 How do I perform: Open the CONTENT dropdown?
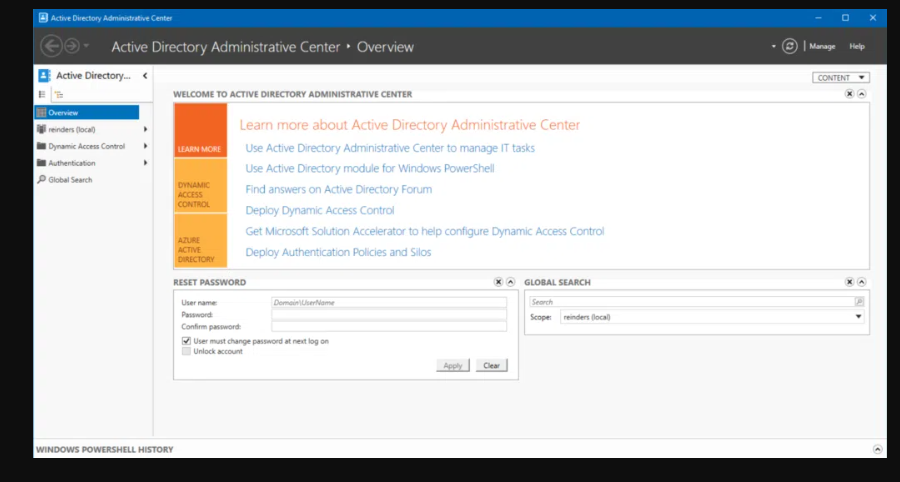[841, 78]
